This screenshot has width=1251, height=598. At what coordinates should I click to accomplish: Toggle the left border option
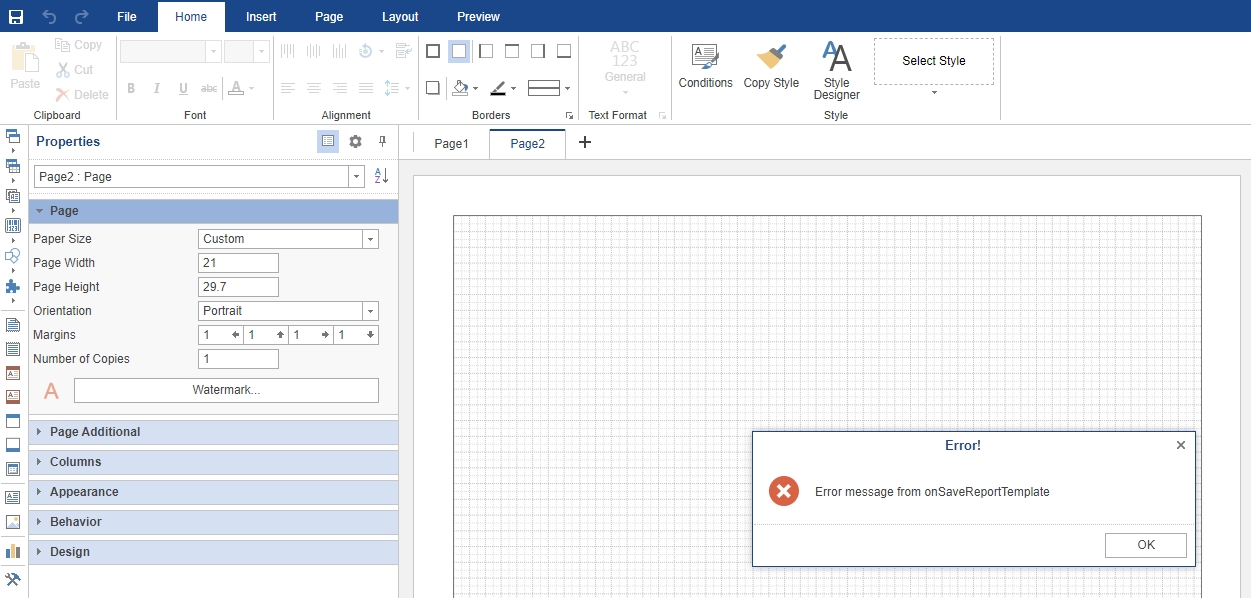(x=486, y=51)
